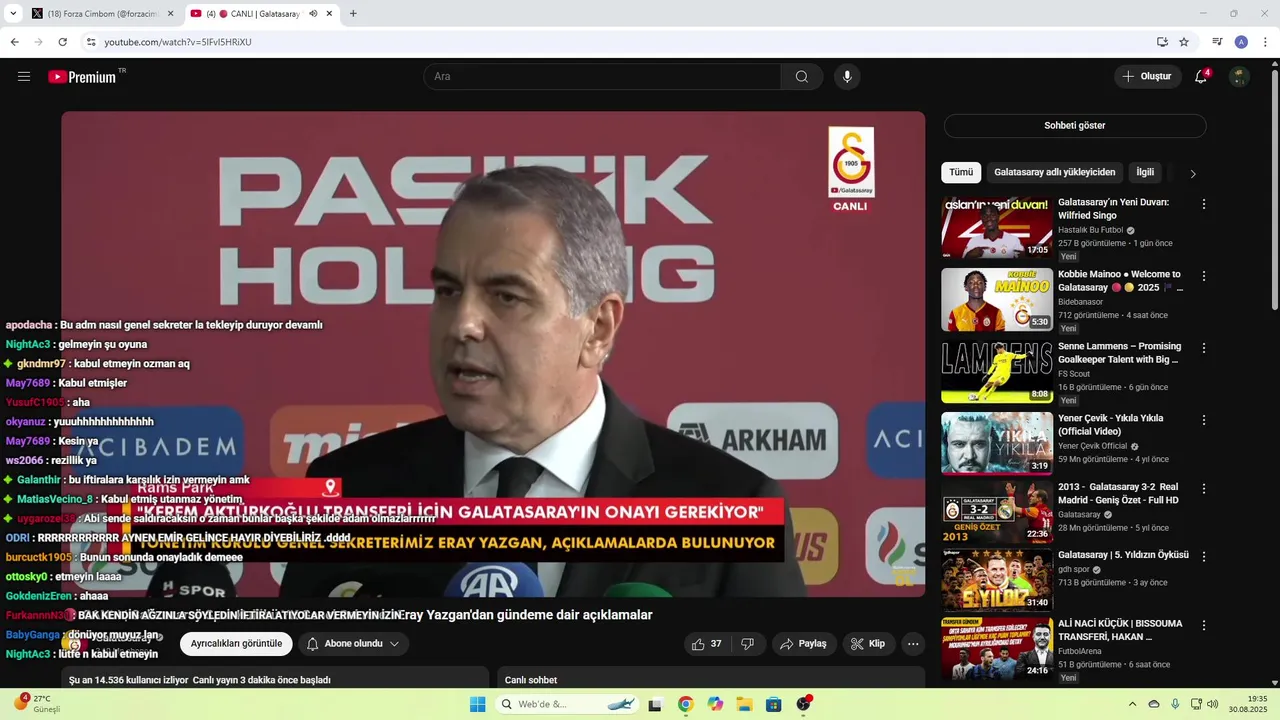
Task: Open Chrome profile avatar
Action: [1241, 42]
